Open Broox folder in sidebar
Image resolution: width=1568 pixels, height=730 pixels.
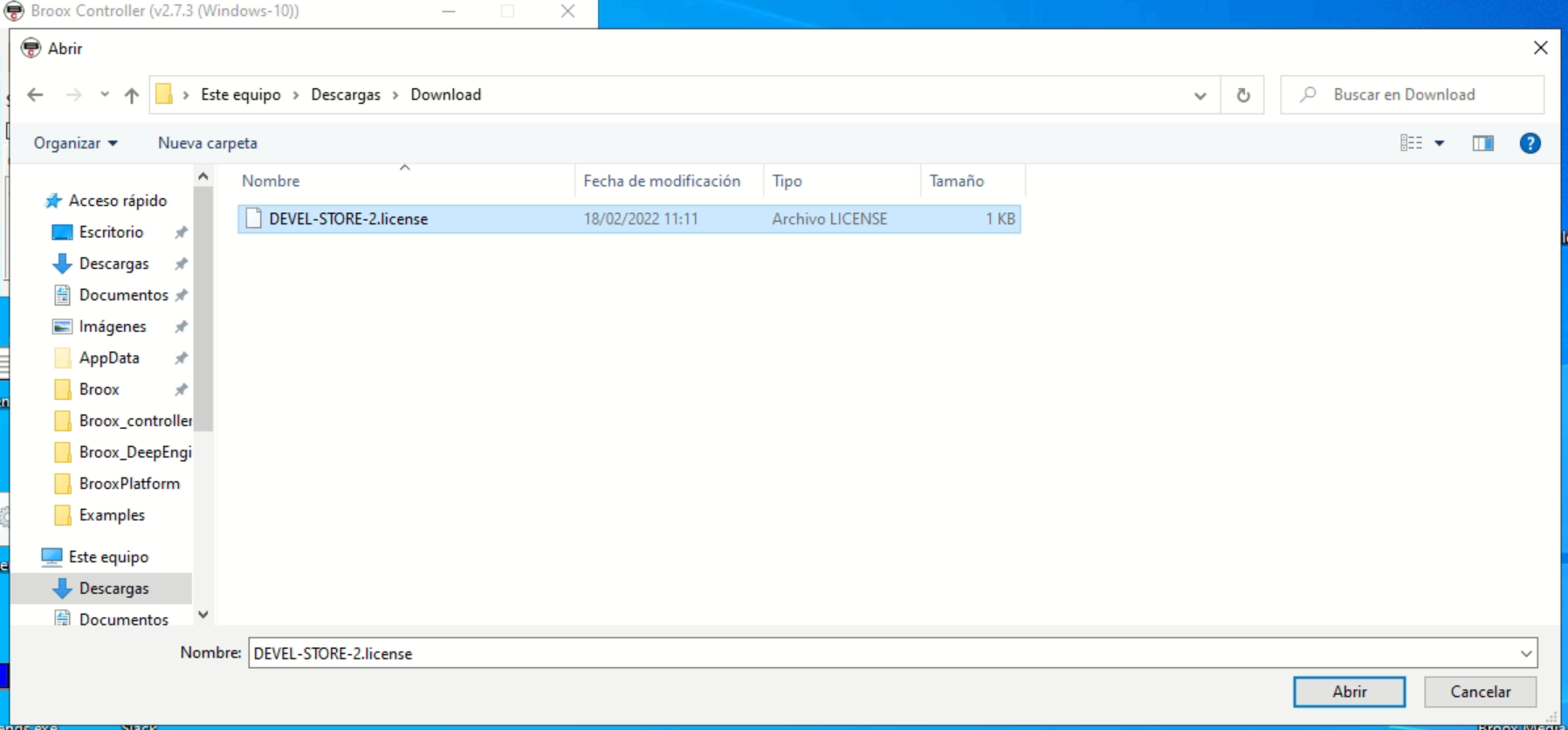pyautogui.click(x=99, y=389)
